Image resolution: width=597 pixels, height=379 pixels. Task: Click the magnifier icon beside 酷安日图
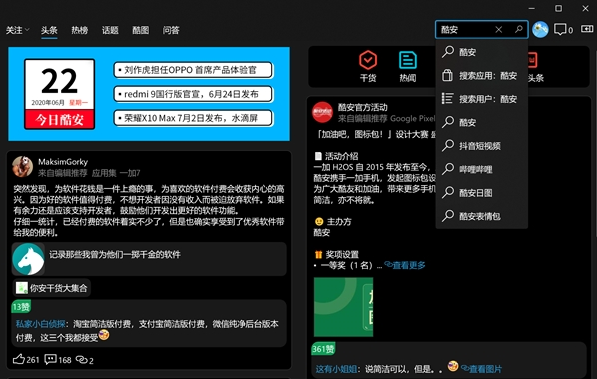pos(448,192)
